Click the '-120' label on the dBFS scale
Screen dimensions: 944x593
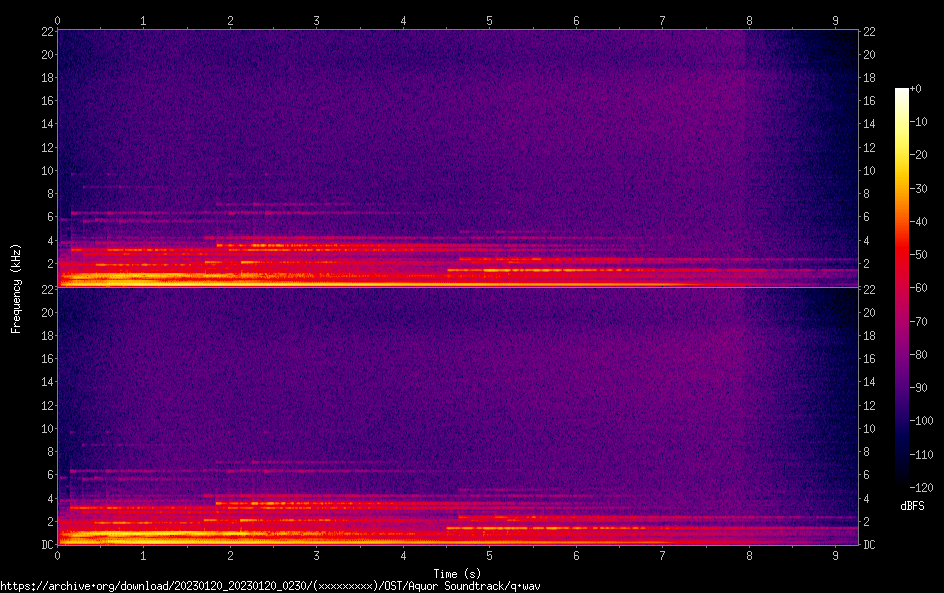[x=925, y=487]
